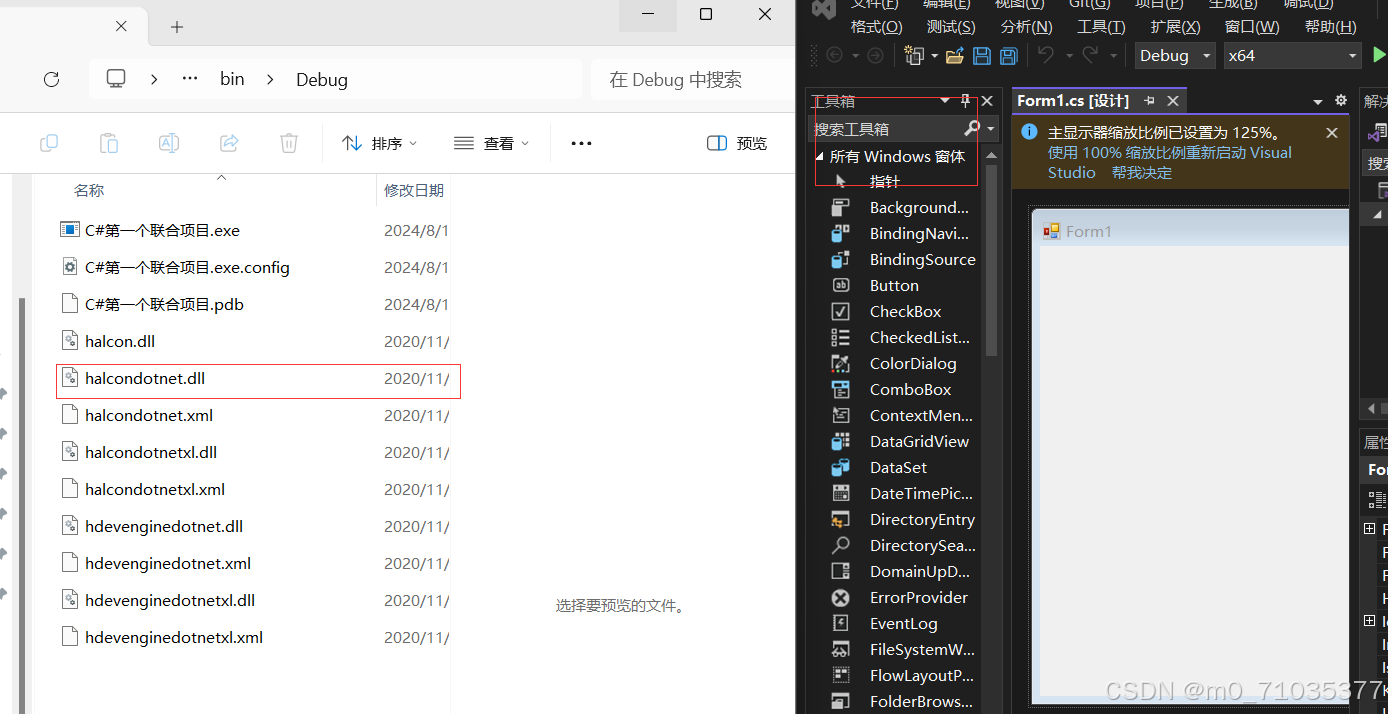
Task: Select the EventLog control in the toolbox
Action: [x=903, y=623]
